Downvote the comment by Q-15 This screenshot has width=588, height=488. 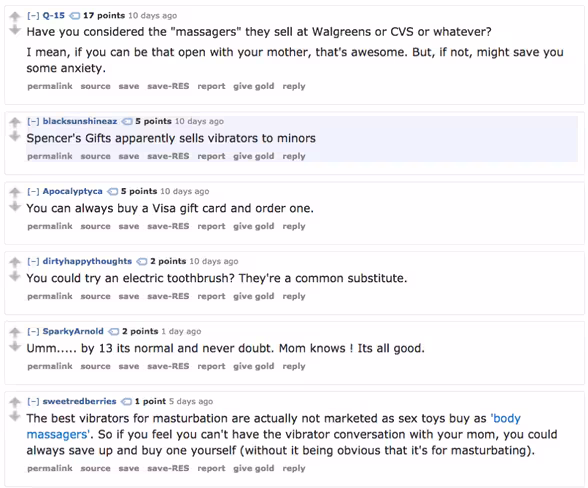click(x=15, y=30)
